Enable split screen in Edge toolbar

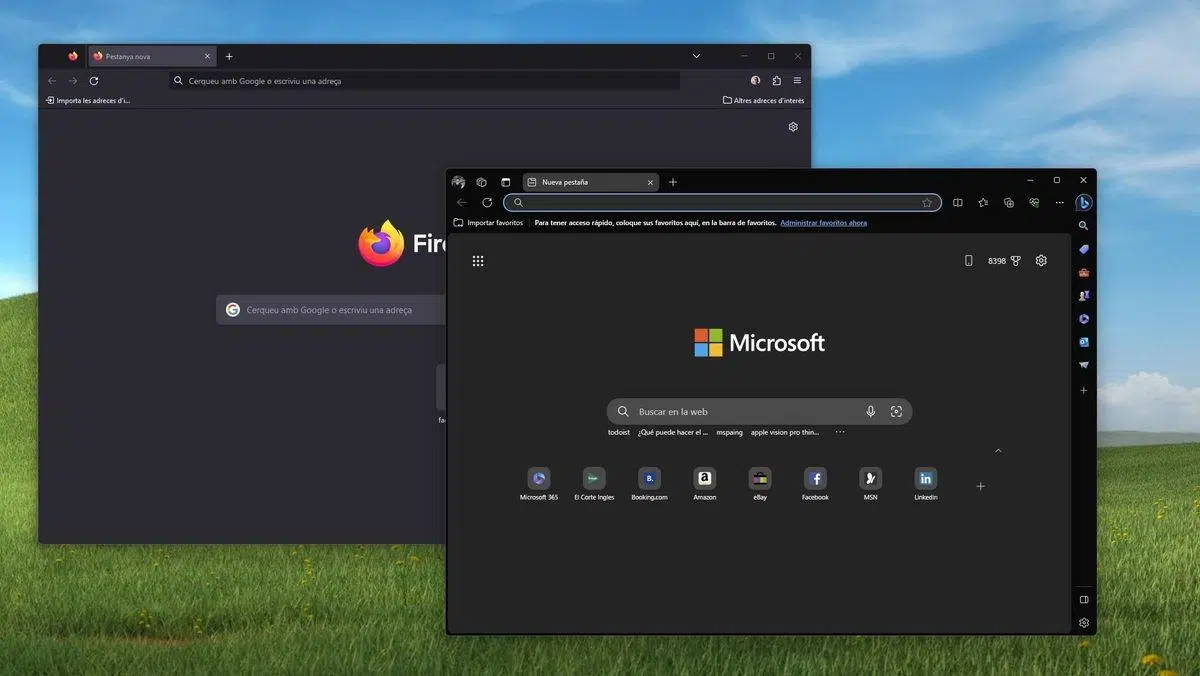[958, 203]
